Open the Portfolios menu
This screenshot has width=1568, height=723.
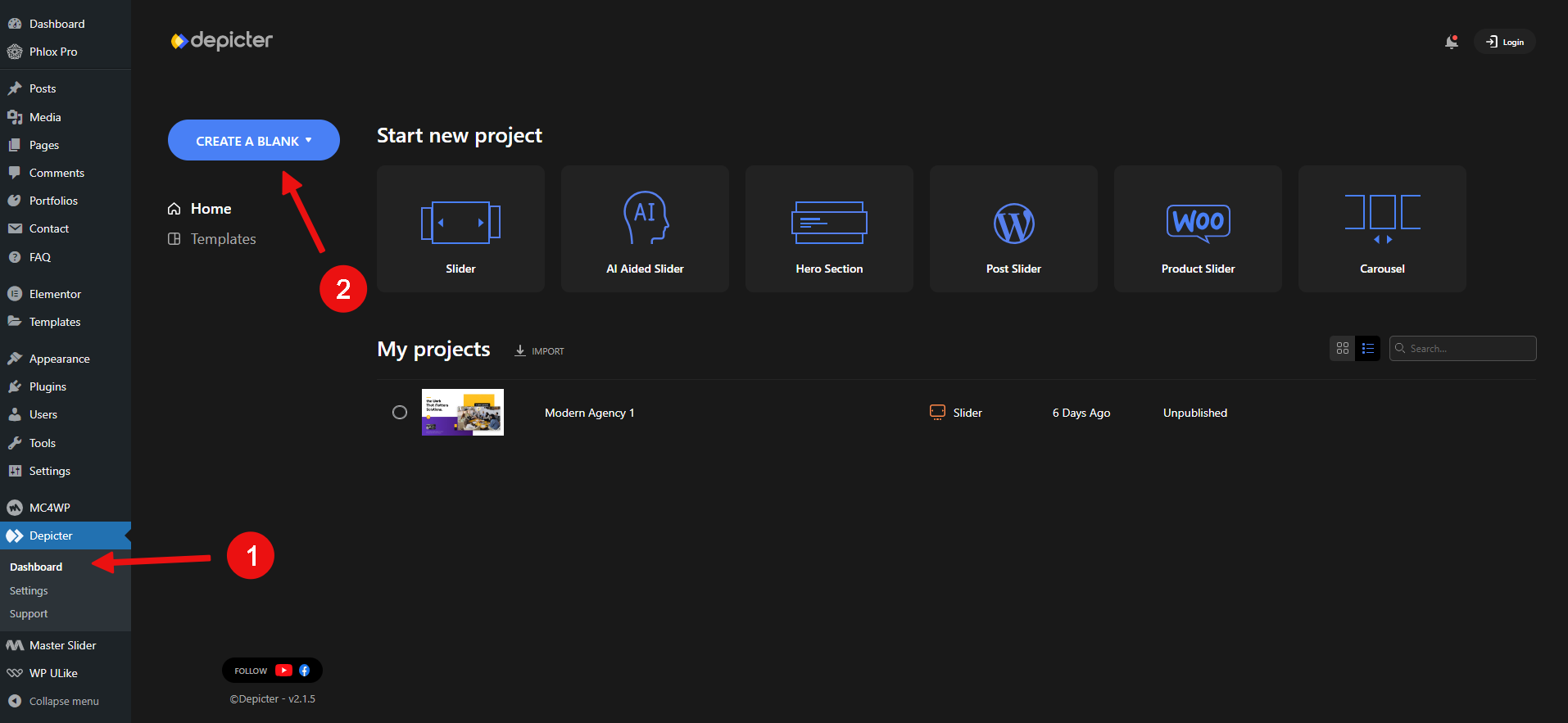66,201
